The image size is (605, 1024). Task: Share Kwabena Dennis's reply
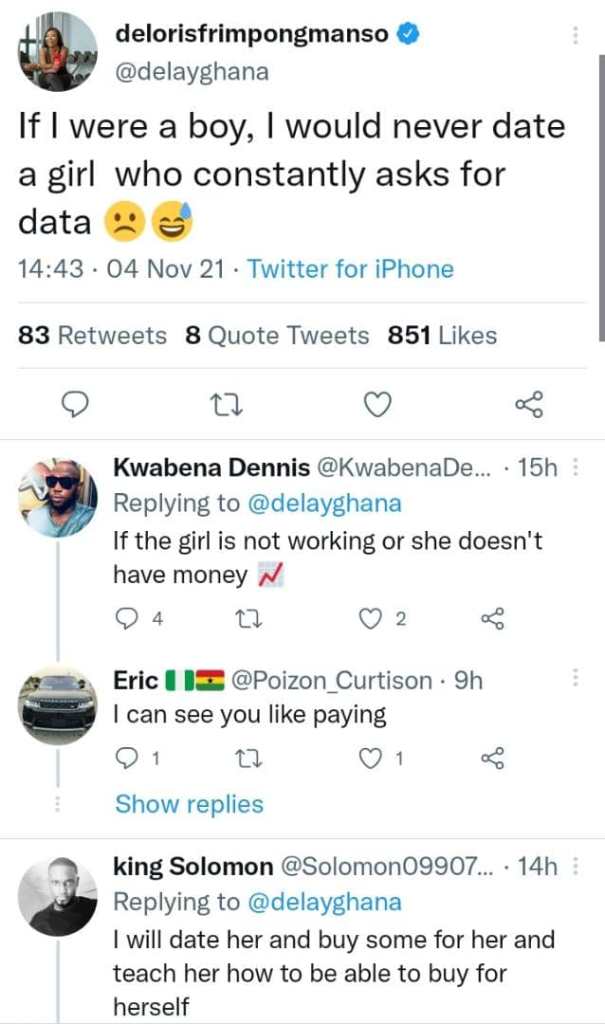(493, 620)
